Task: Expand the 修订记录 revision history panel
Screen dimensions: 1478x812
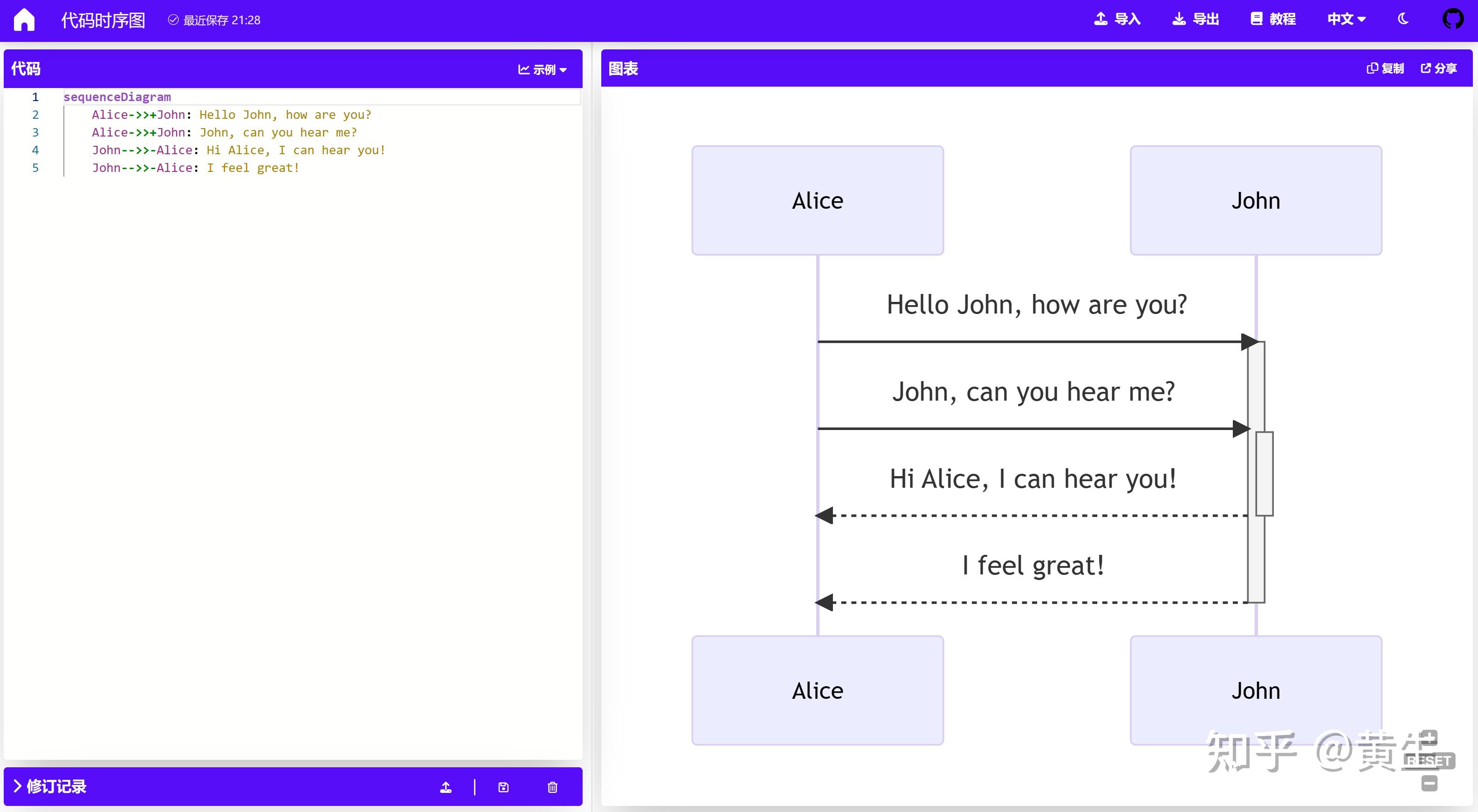Action: click(50, 786)
